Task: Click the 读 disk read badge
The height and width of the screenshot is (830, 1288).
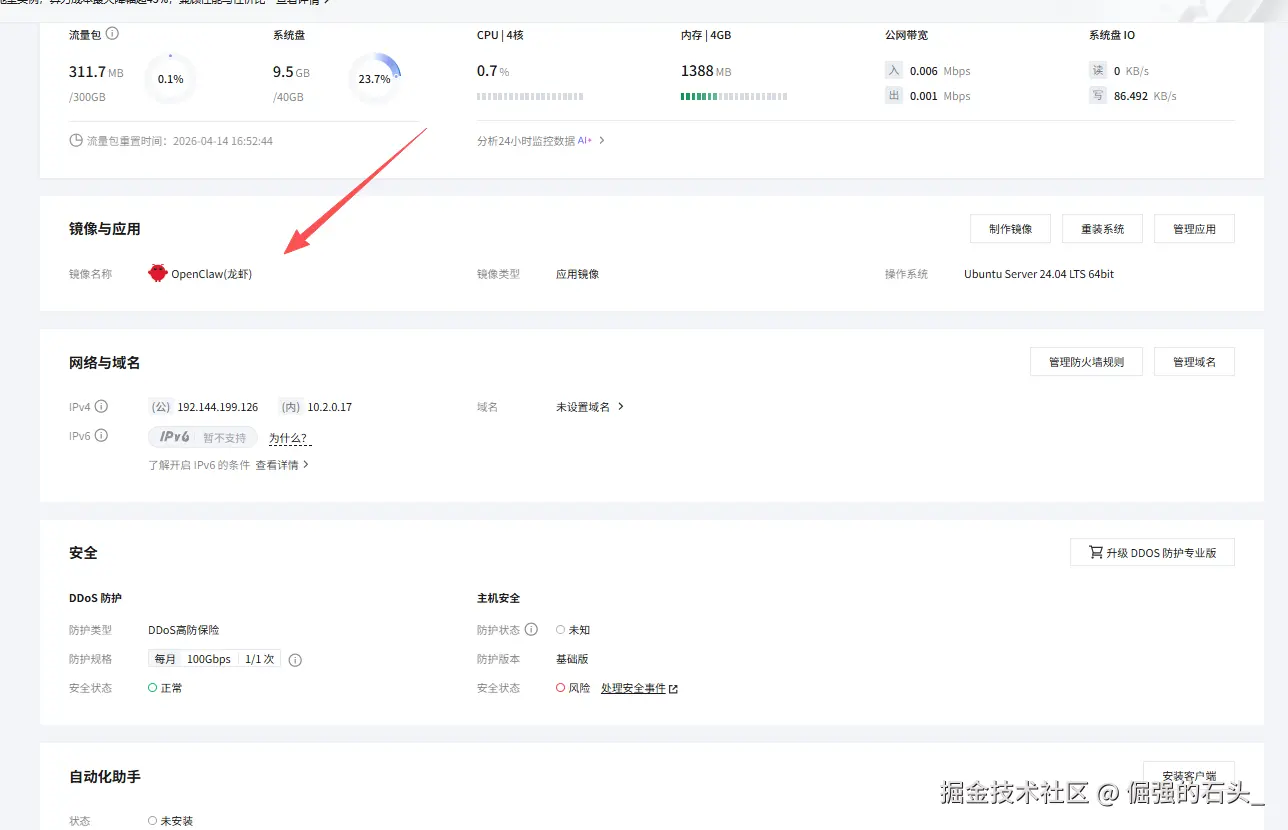Action: pos(1098,71)
